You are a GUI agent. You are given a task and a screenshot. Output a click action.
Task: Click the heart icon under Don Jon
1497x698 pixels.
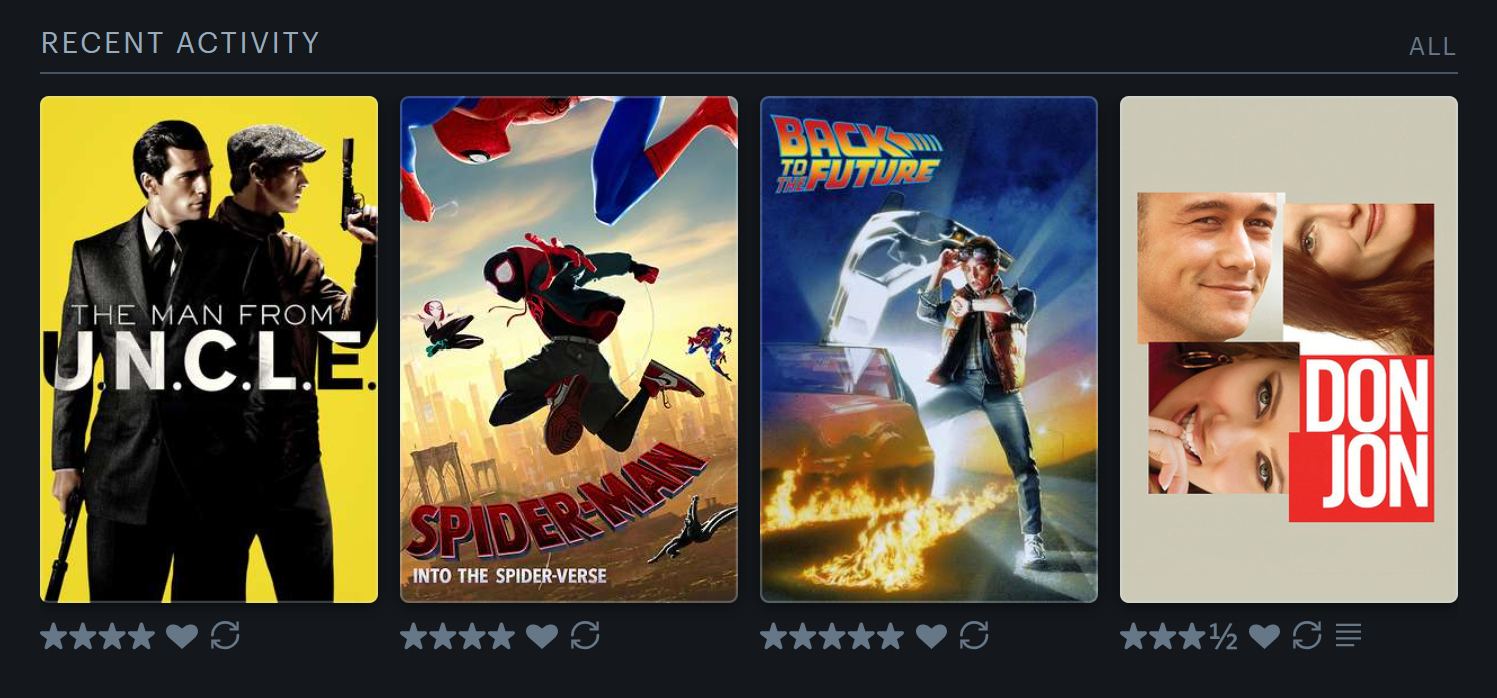point(1264,636)
